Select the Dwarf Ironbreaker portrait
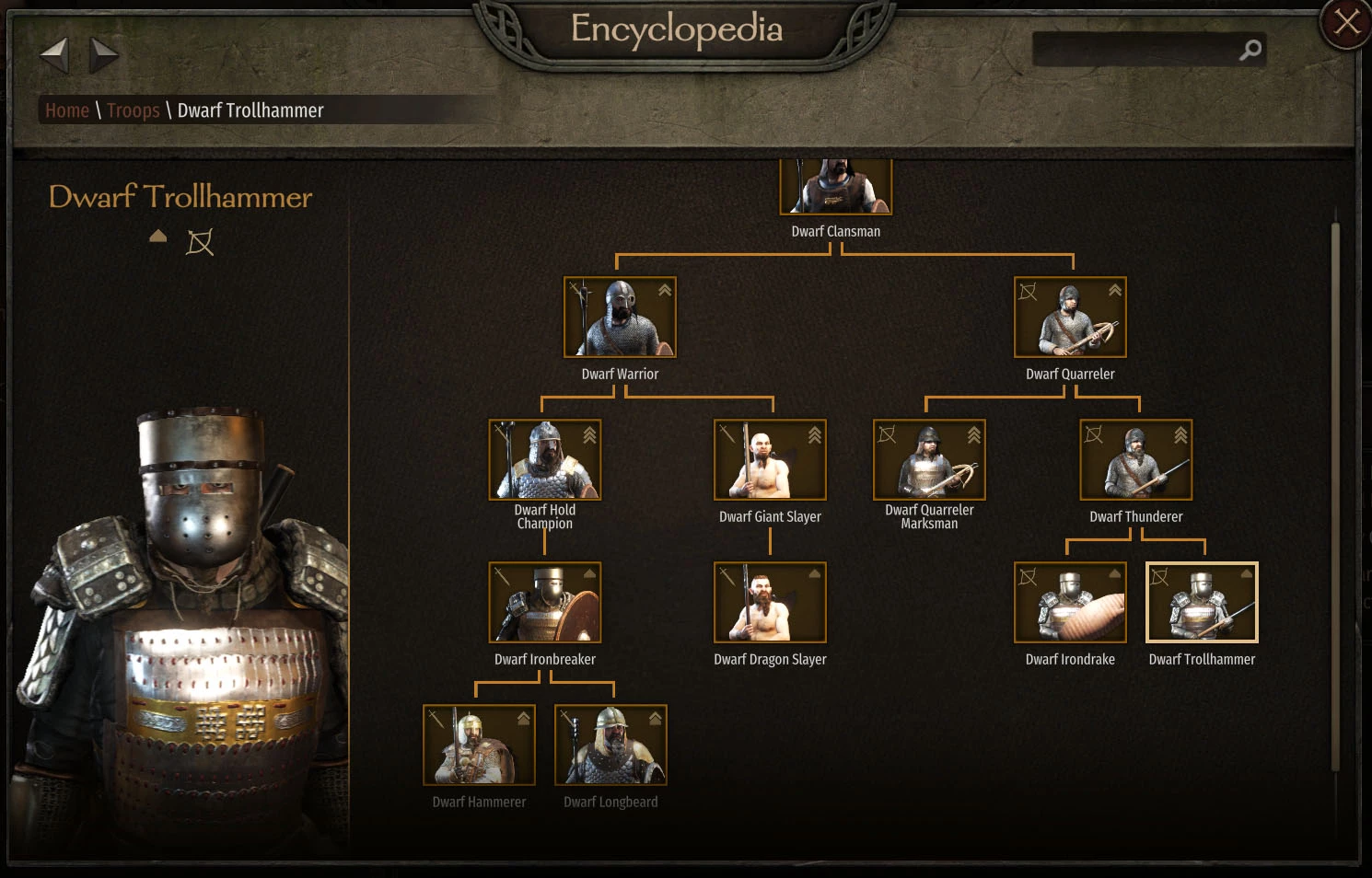 tap(545, 602)
